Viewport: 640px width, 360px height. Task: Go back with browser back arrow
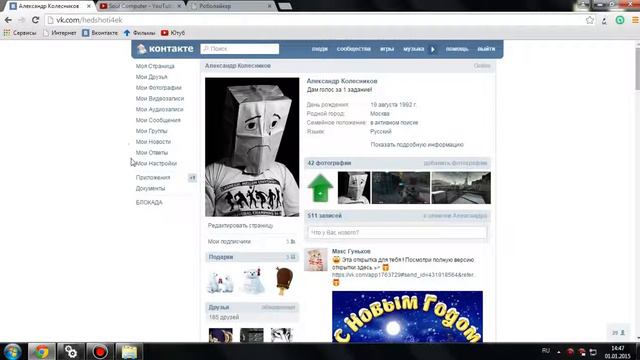(x=8, y=20)
